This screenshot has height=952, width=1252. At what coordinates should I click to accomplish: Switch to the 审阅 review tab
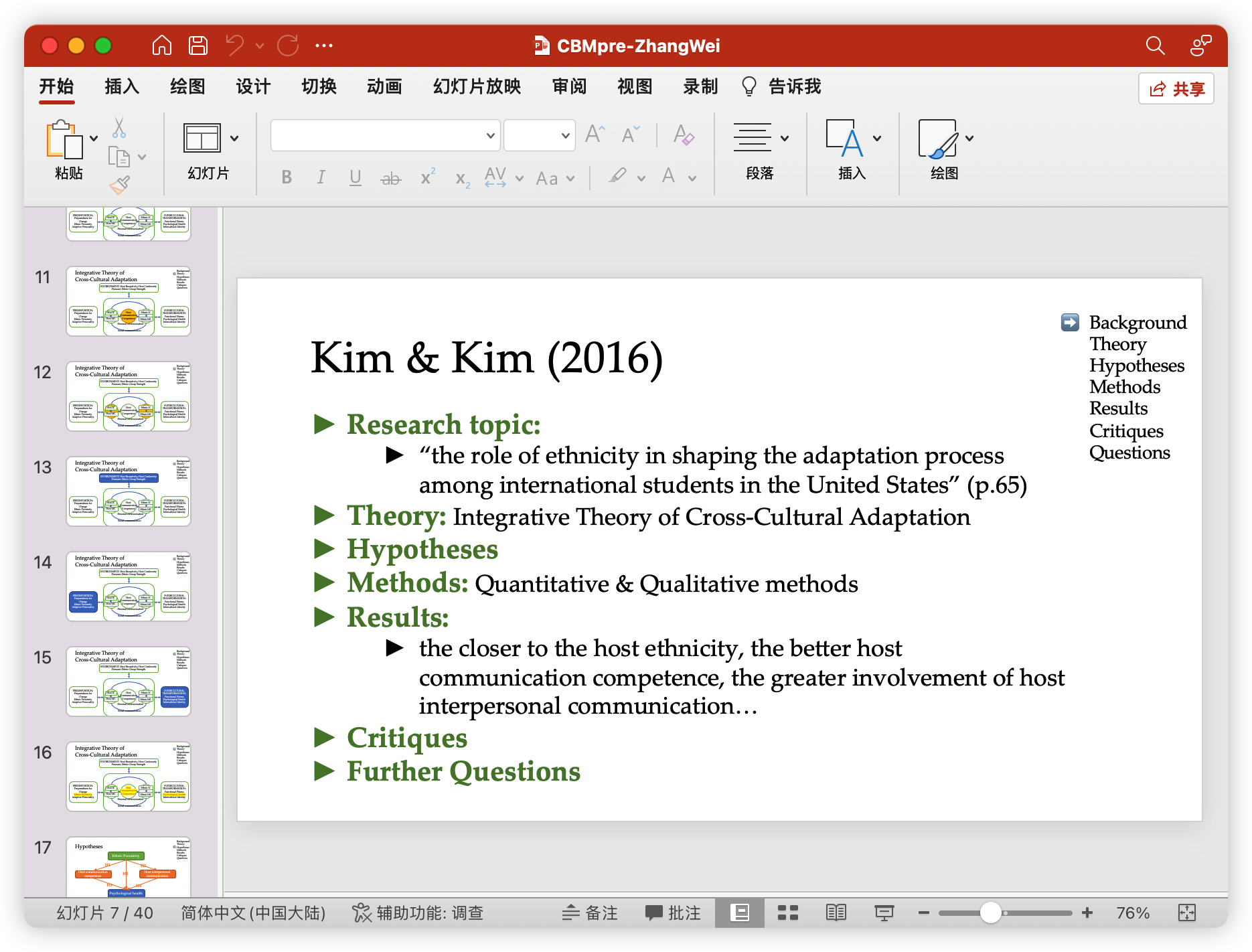click(x=569, y=86)
